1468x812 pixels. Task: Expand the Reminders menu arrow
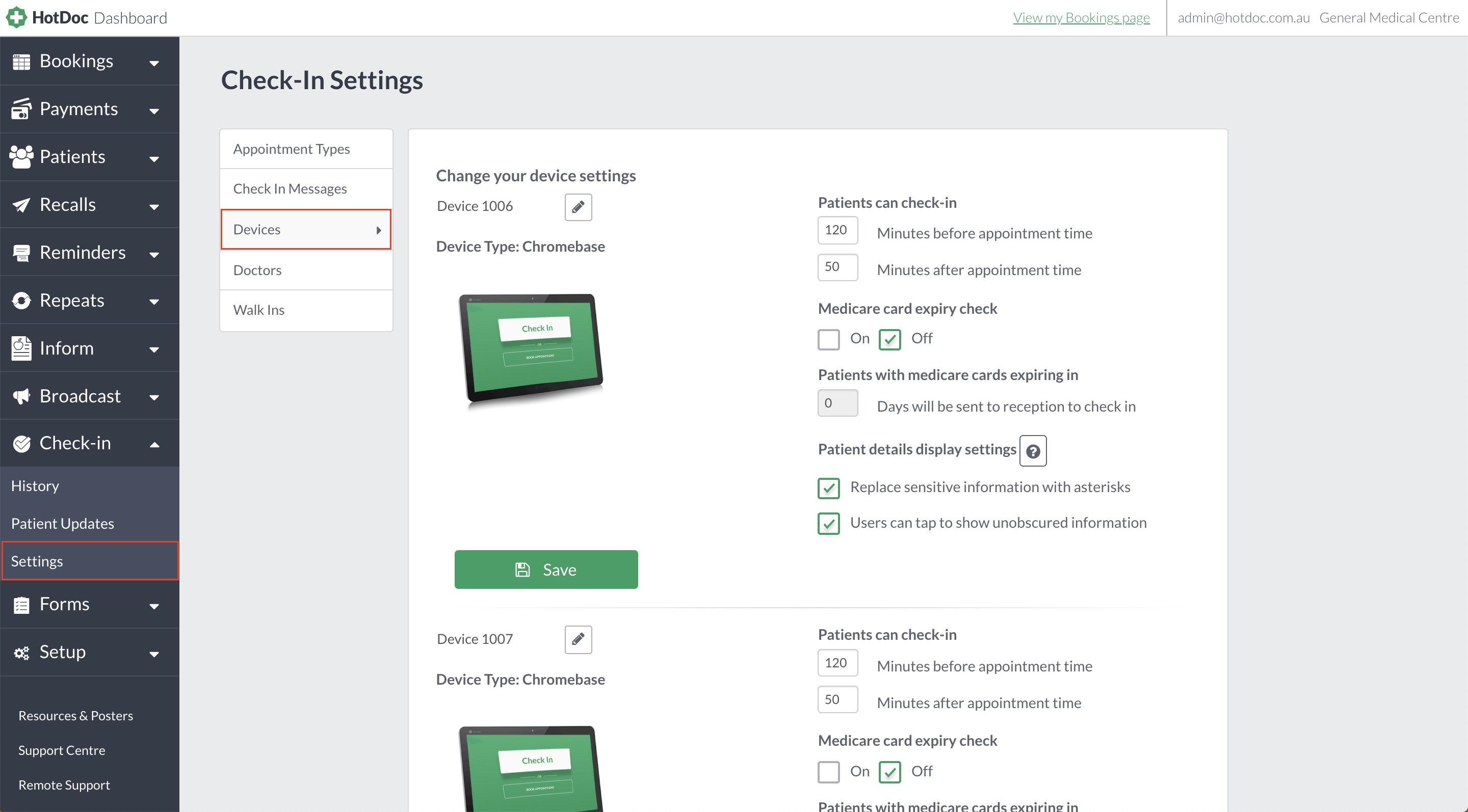[154, 255]
